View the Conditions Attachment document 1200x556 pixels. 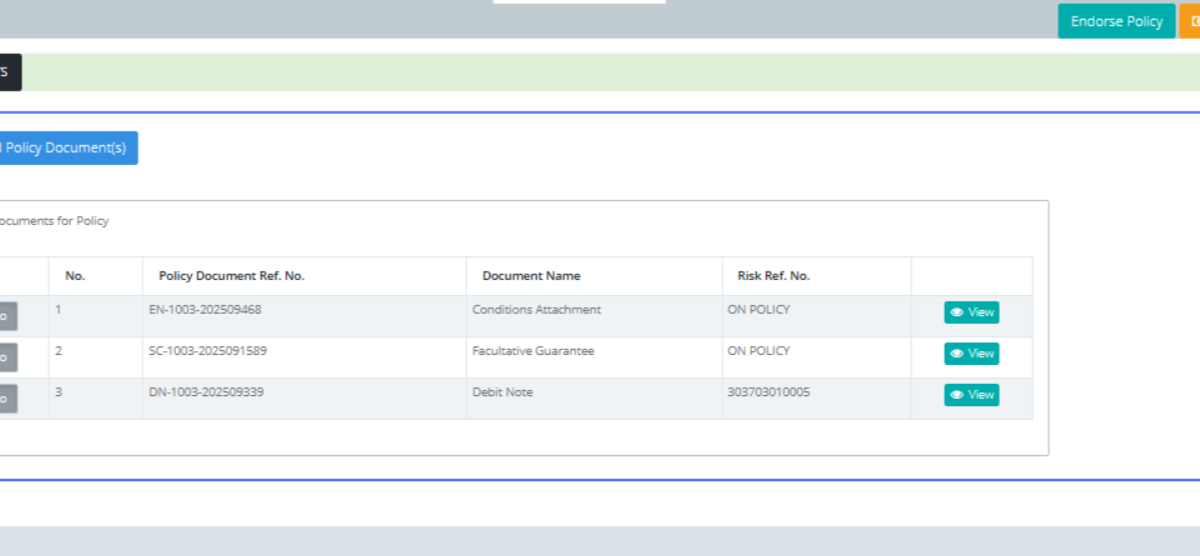point(971,313)
